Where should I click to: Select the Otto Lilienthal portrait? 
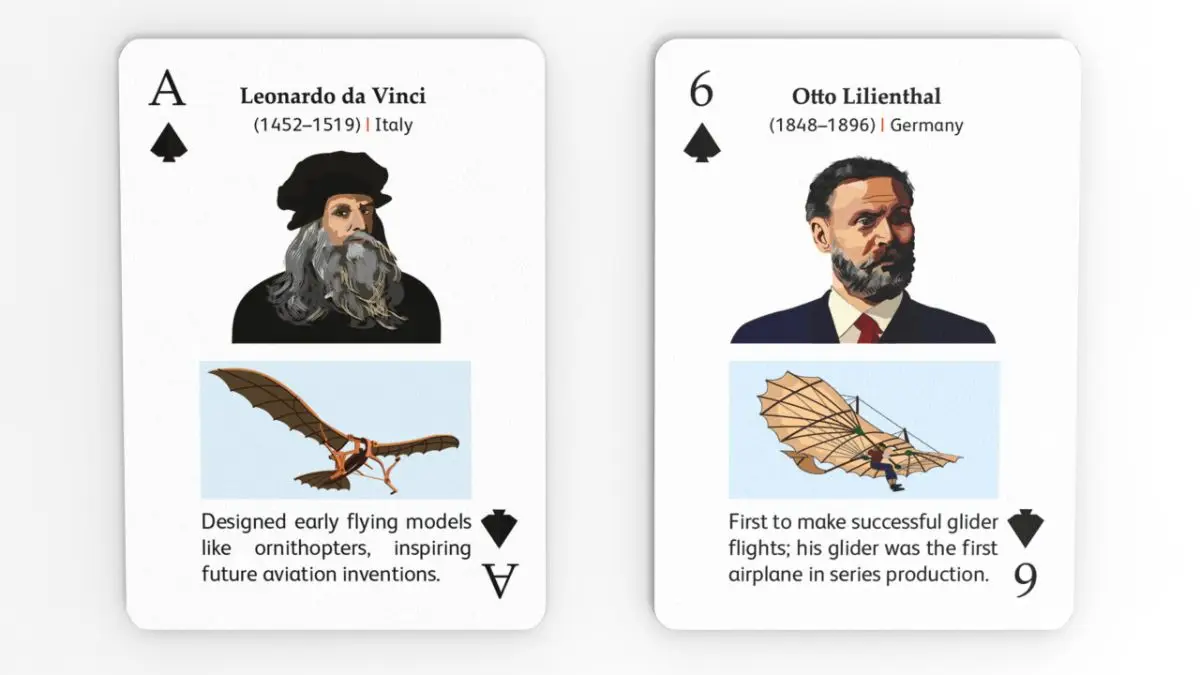(863, 250)
